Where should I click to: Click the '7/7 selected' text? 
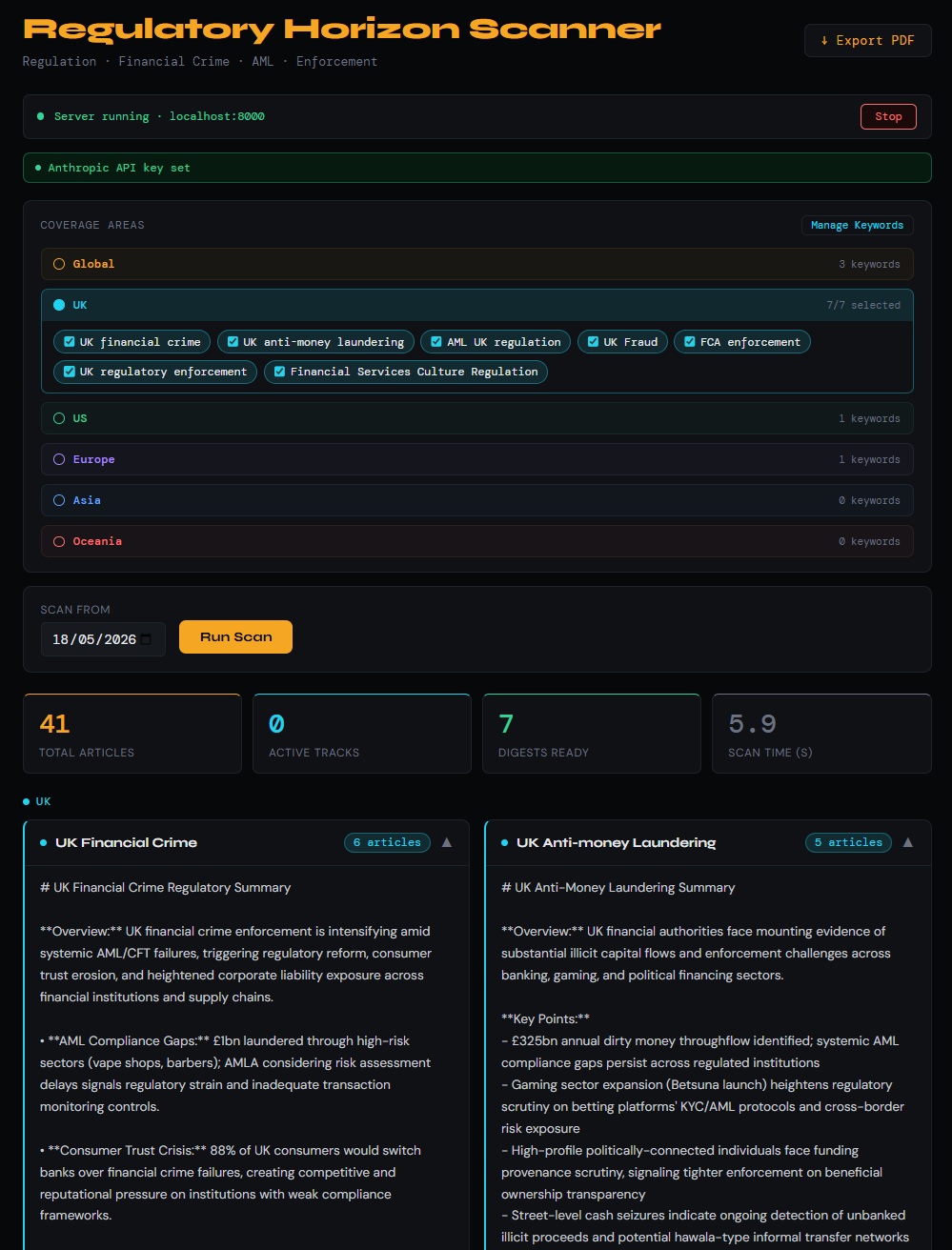(x=863, y=305)
